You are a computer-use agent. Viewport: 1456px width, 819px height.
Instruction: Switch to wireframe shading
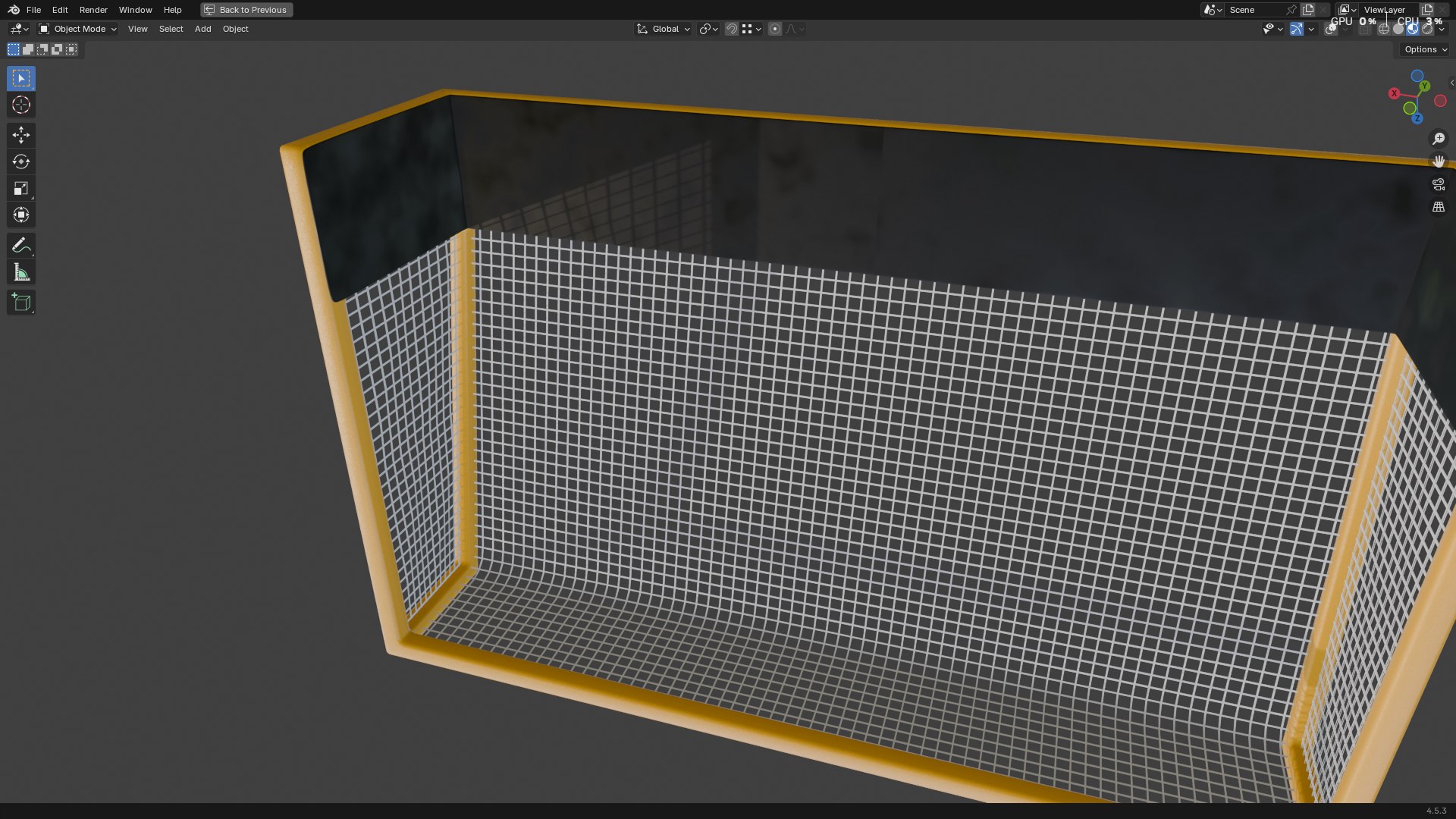1384,29
